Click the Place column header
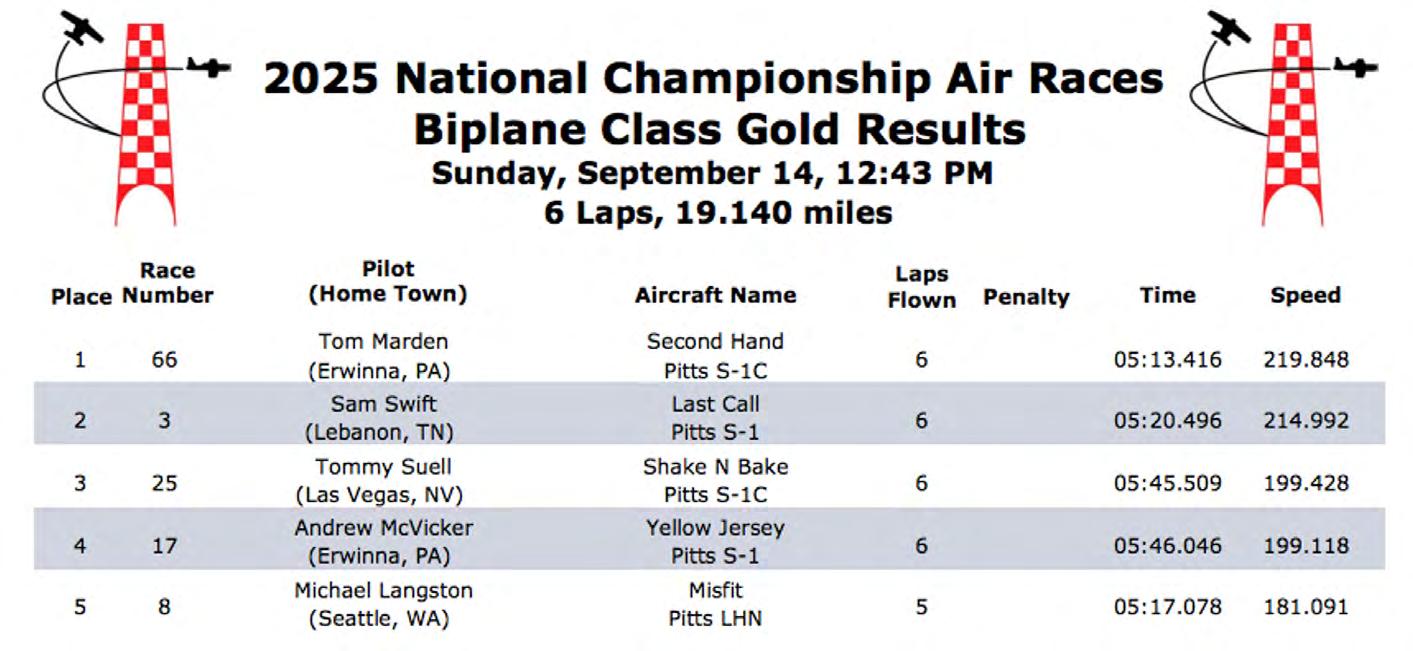The width and height of the screenshot is (1413, 651). [x=81, y=297]
